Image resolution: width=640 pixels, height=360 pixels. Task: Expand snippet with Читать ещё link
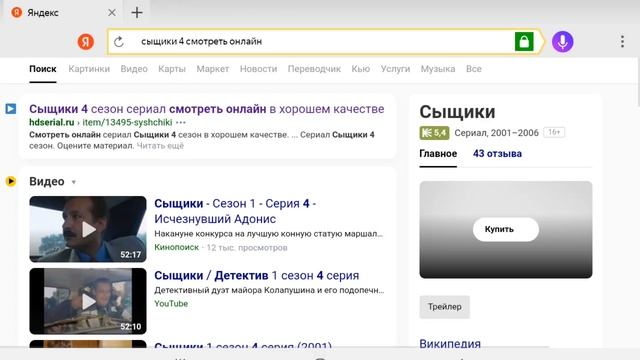160,146
